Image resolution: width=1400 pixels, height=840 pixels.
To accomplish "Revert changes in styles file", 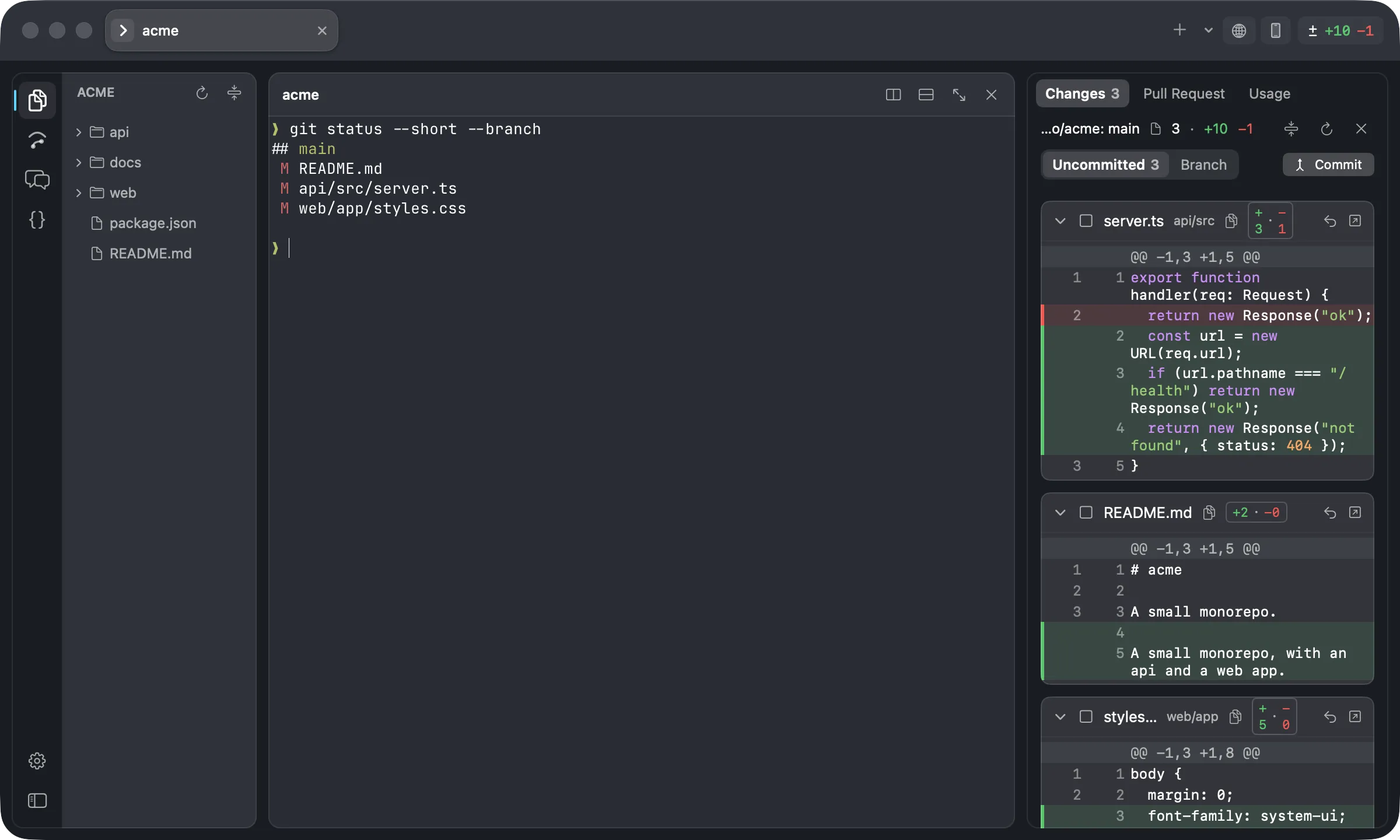I will (1329, 716).
